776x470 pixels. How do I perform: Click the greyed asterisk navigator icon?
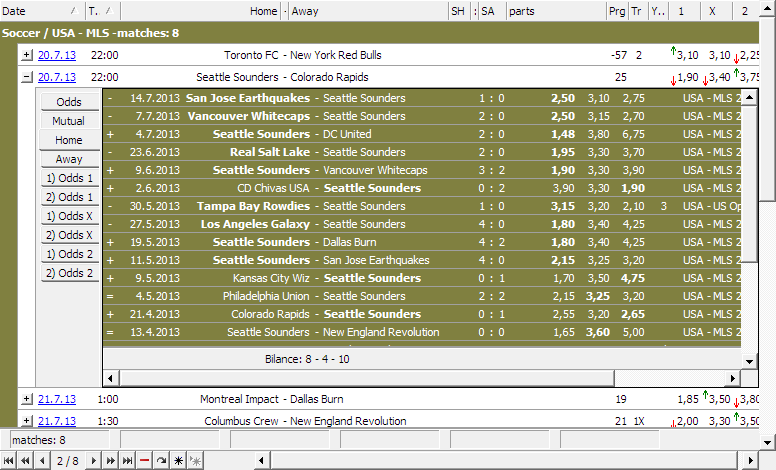click(x=195, y=461)
